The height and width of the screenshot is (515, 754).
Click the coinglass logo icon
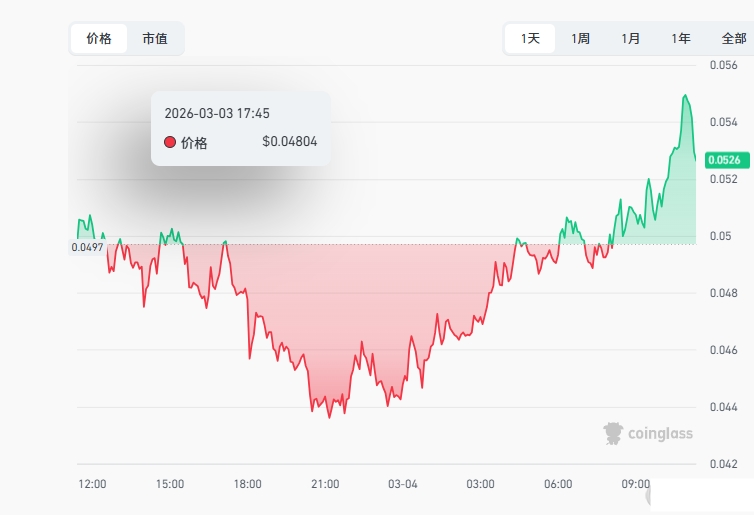coord(613,433)
